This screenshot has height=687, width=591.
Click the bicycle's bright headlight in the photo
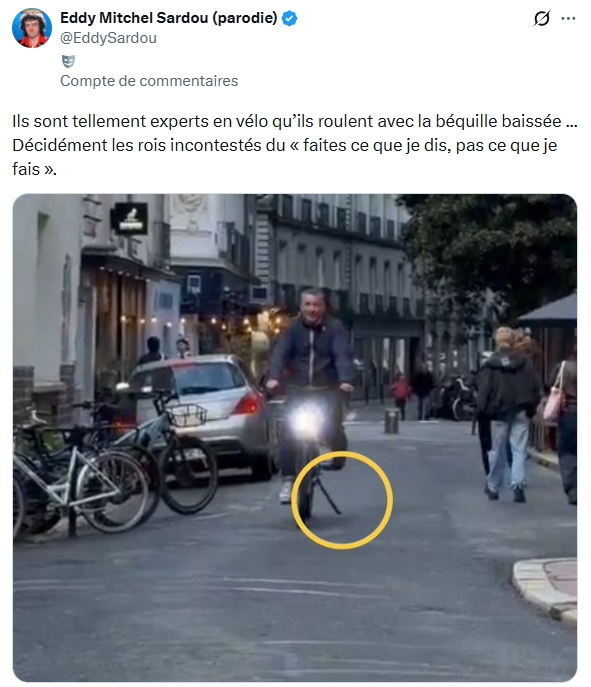click(308, 420)
